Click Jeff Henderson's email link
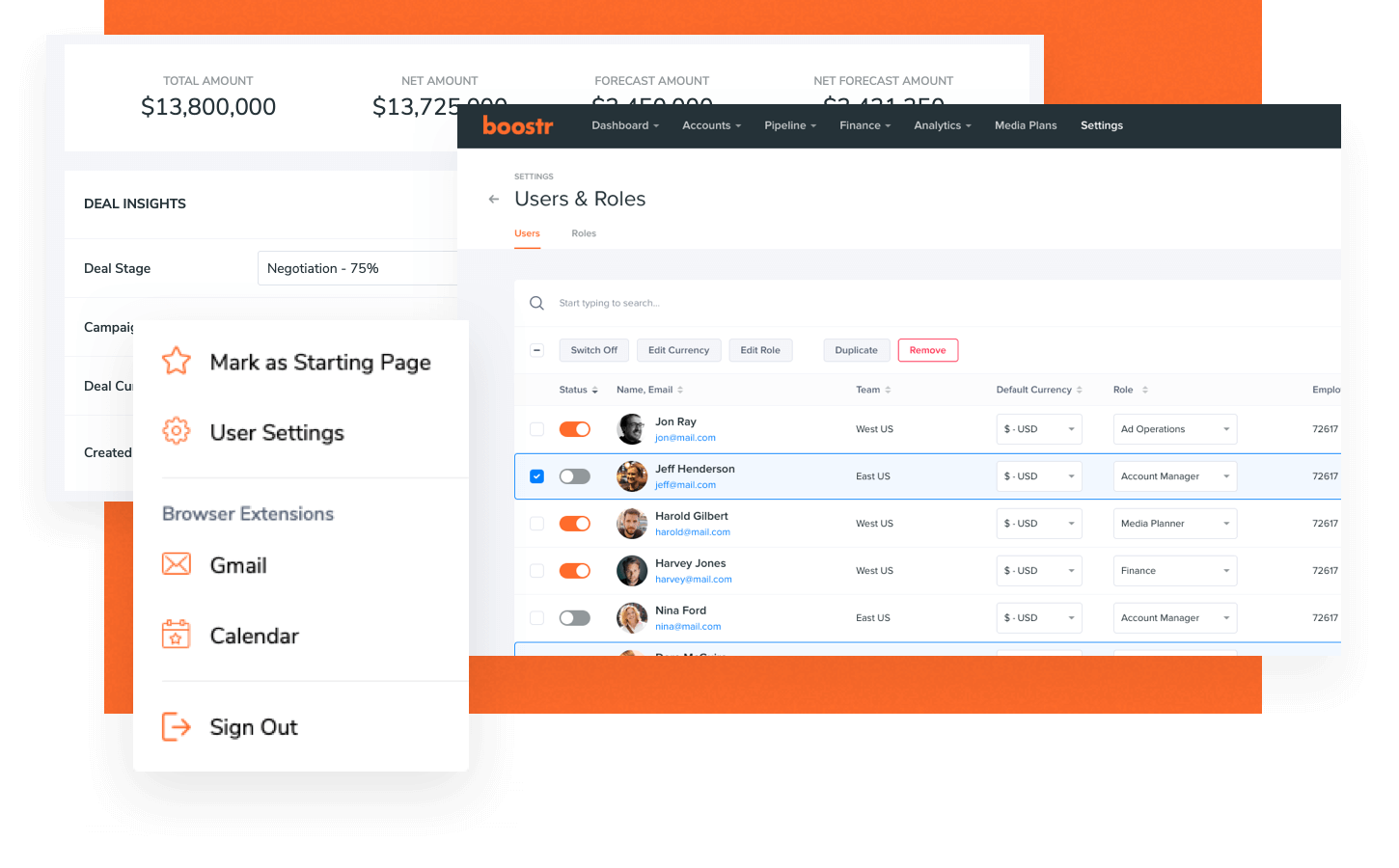The image size is (1399, 868). tap(685, 485)
